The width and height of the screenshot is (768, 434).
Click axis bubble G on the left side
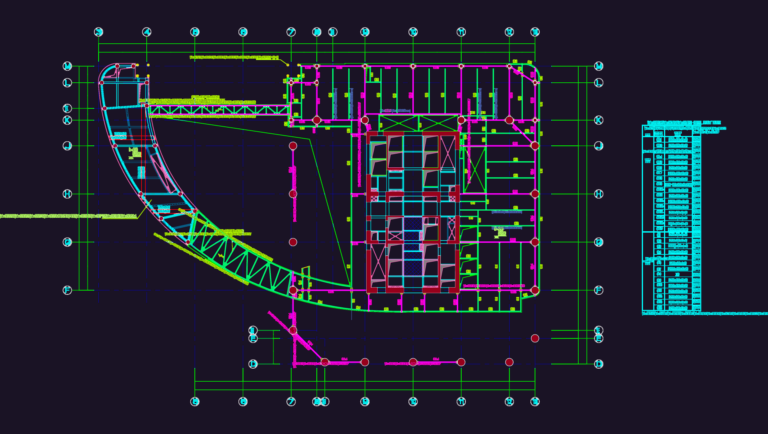click(x=68, y=242)
